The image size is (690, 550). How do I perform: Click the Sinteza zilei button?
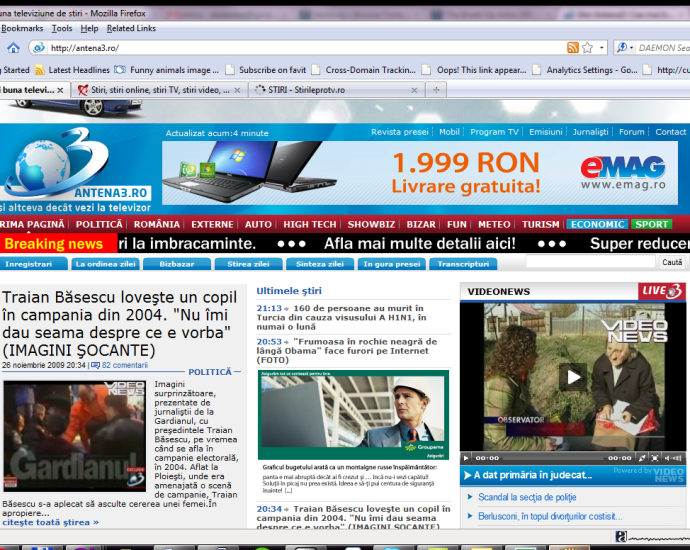320,264
